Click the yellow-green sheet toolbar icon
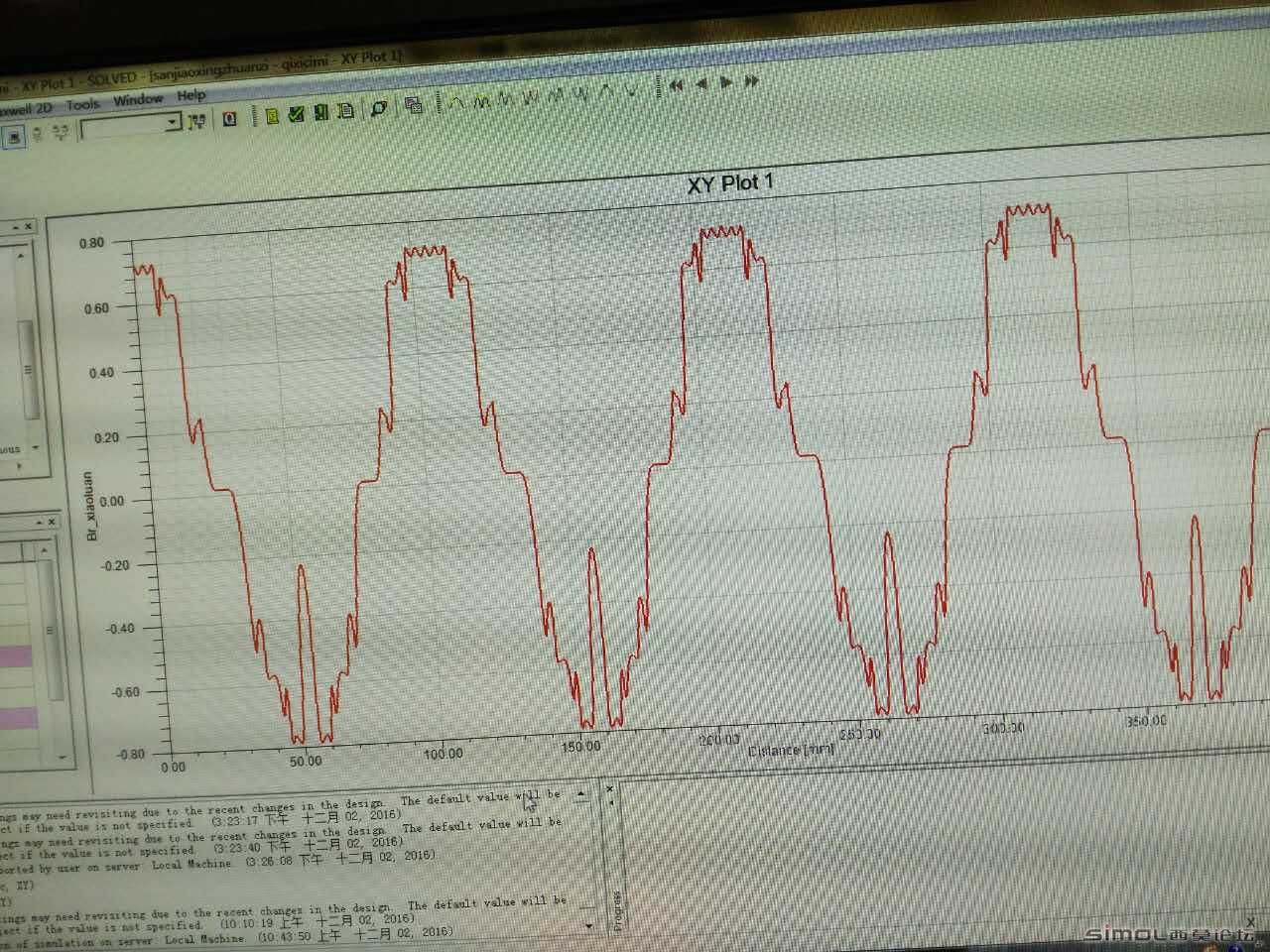This screenshot has width=1270, height=952. [272, 116]
